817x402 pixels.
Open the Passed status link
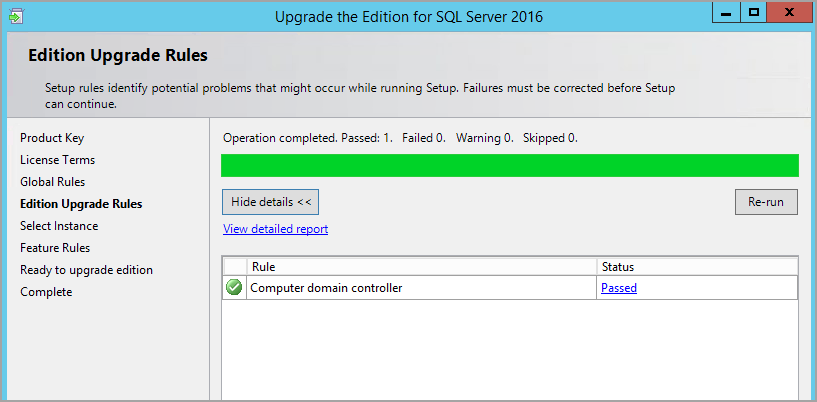click(x=618, y=288)
